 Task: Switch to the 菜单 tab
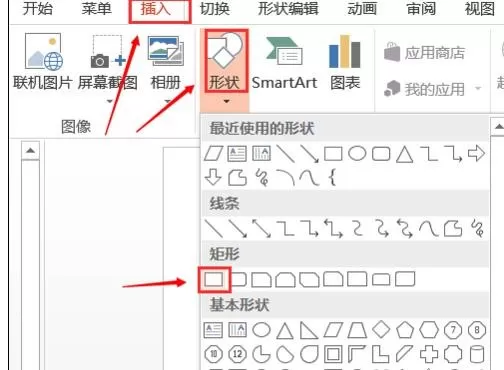(96, 8)
